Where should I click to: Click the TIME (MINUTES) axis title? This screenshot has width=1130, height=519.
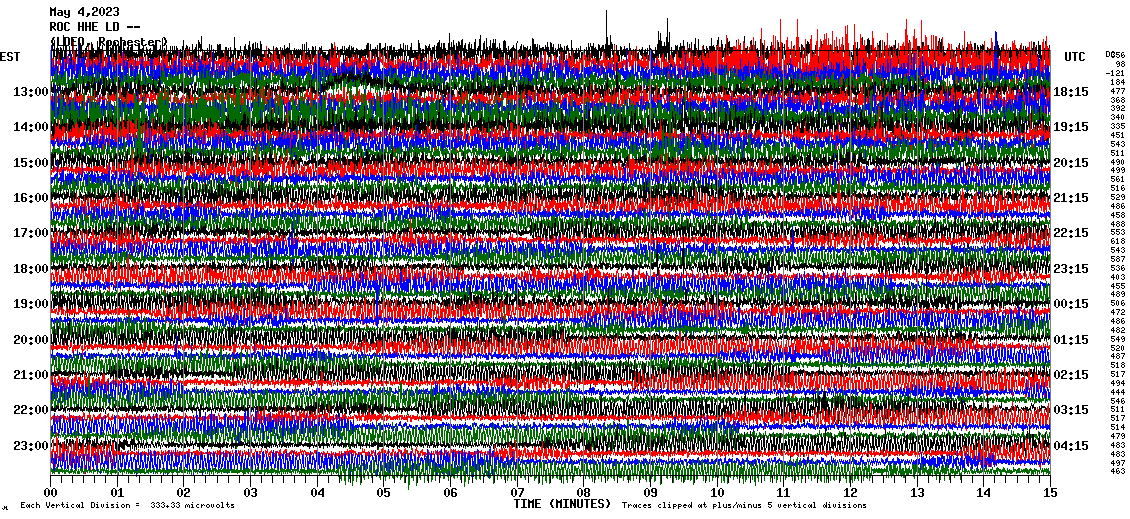[x=562, y=504]
